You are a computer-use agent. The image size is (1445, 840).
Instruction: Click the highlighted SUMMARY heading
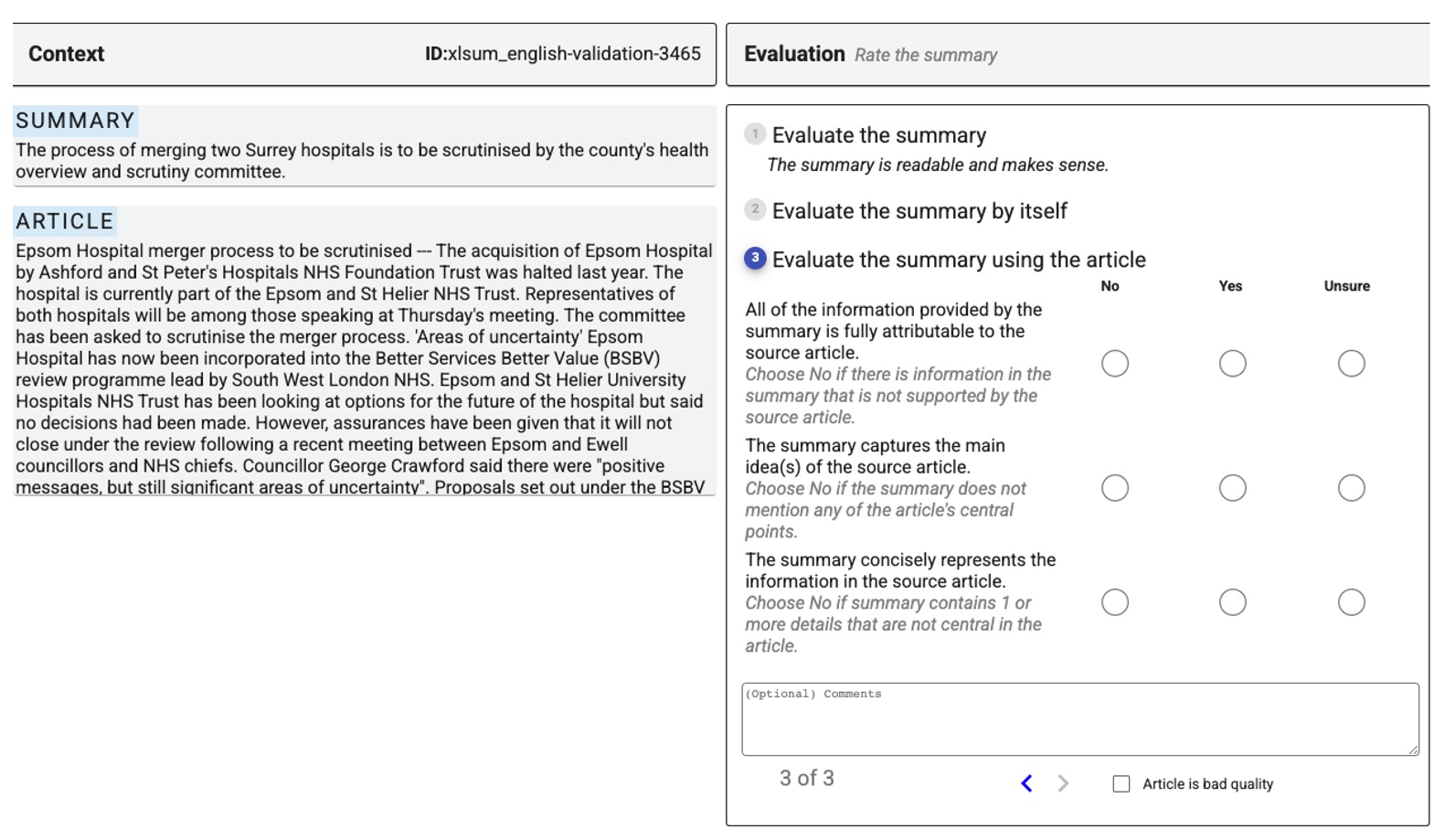[76, 120]
